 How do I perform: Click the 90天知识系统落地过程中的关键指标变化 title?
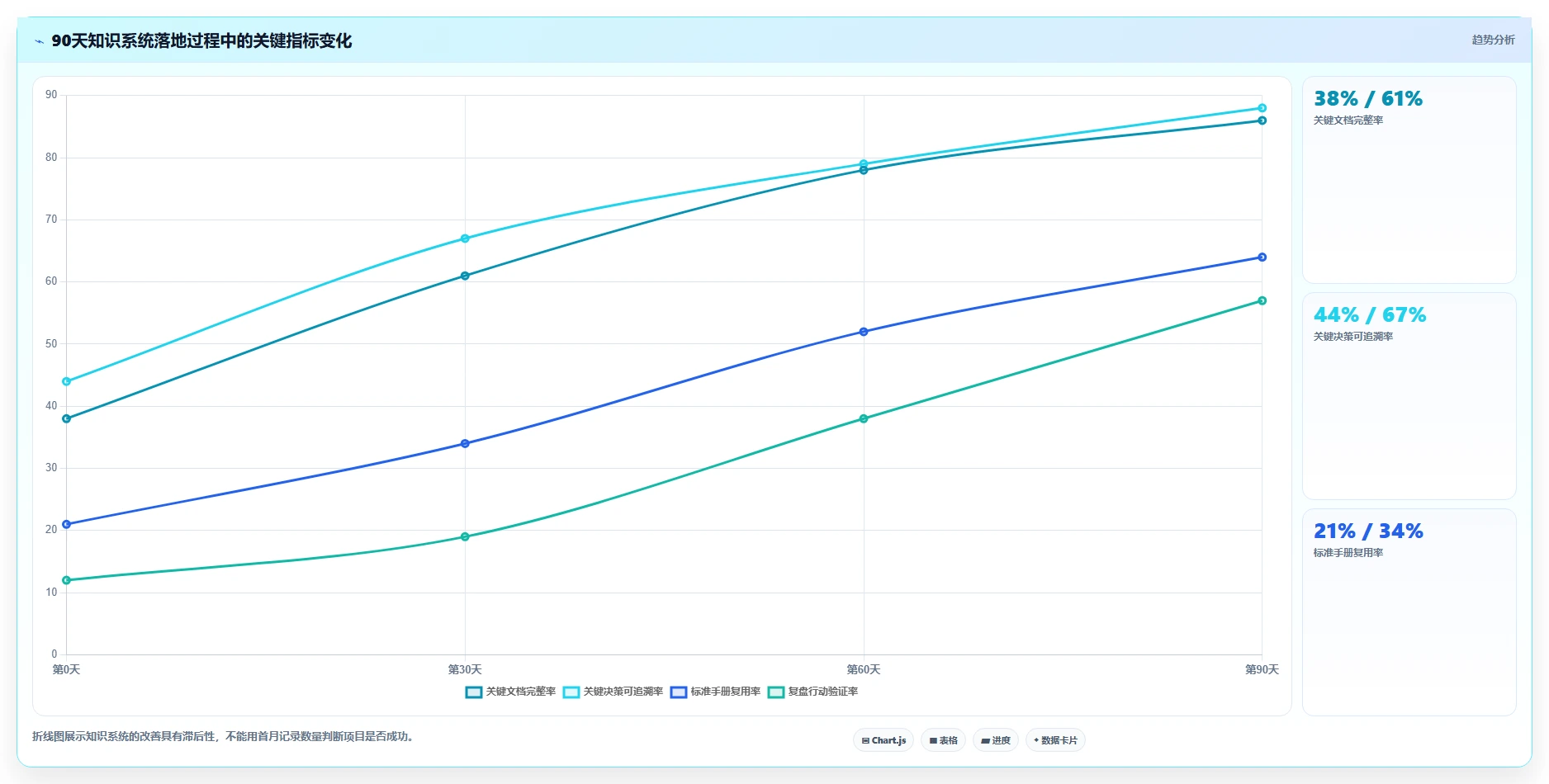[201, 41]
